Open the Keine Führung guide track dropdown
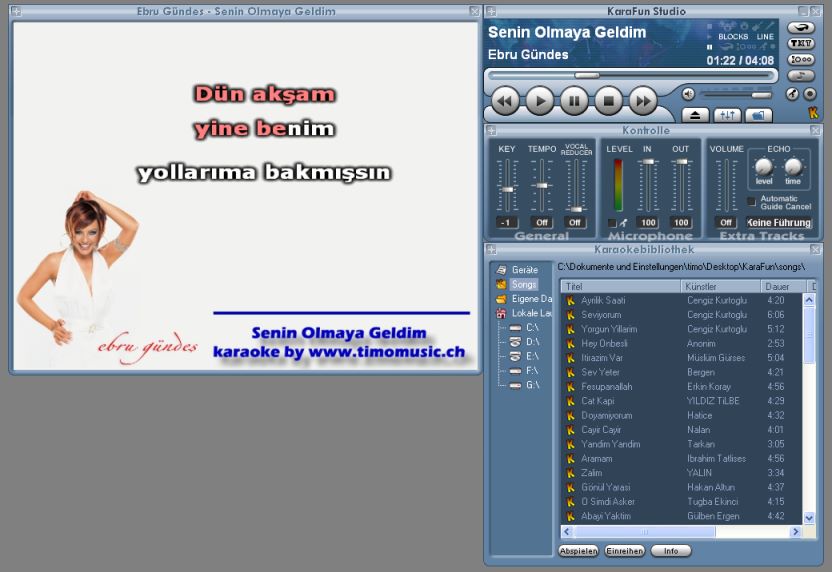The height and width of the screenshot is (572, 832). (779, 222)
